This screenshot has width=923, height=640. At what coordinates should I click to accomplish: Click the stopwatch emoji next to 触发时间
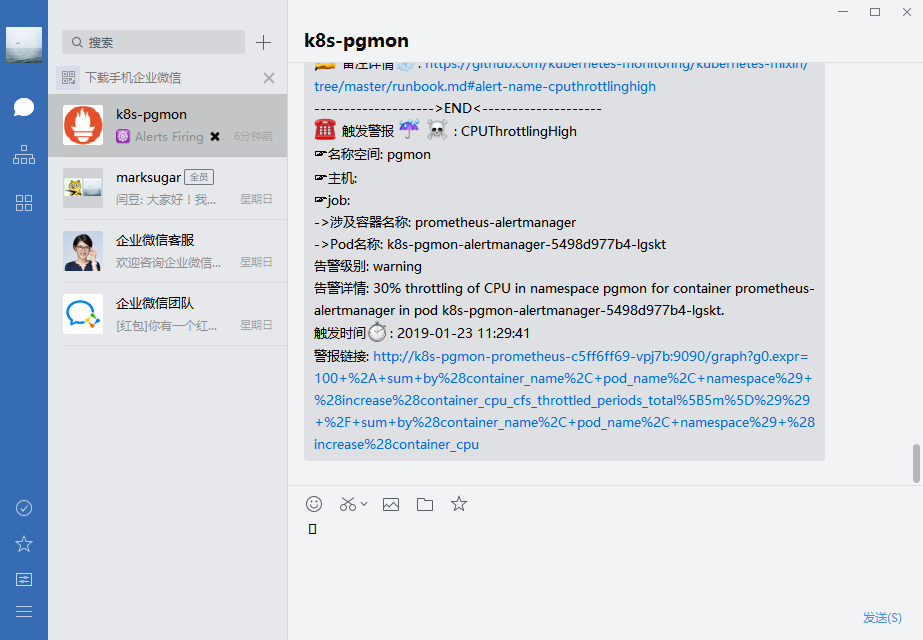click(377, 333)
